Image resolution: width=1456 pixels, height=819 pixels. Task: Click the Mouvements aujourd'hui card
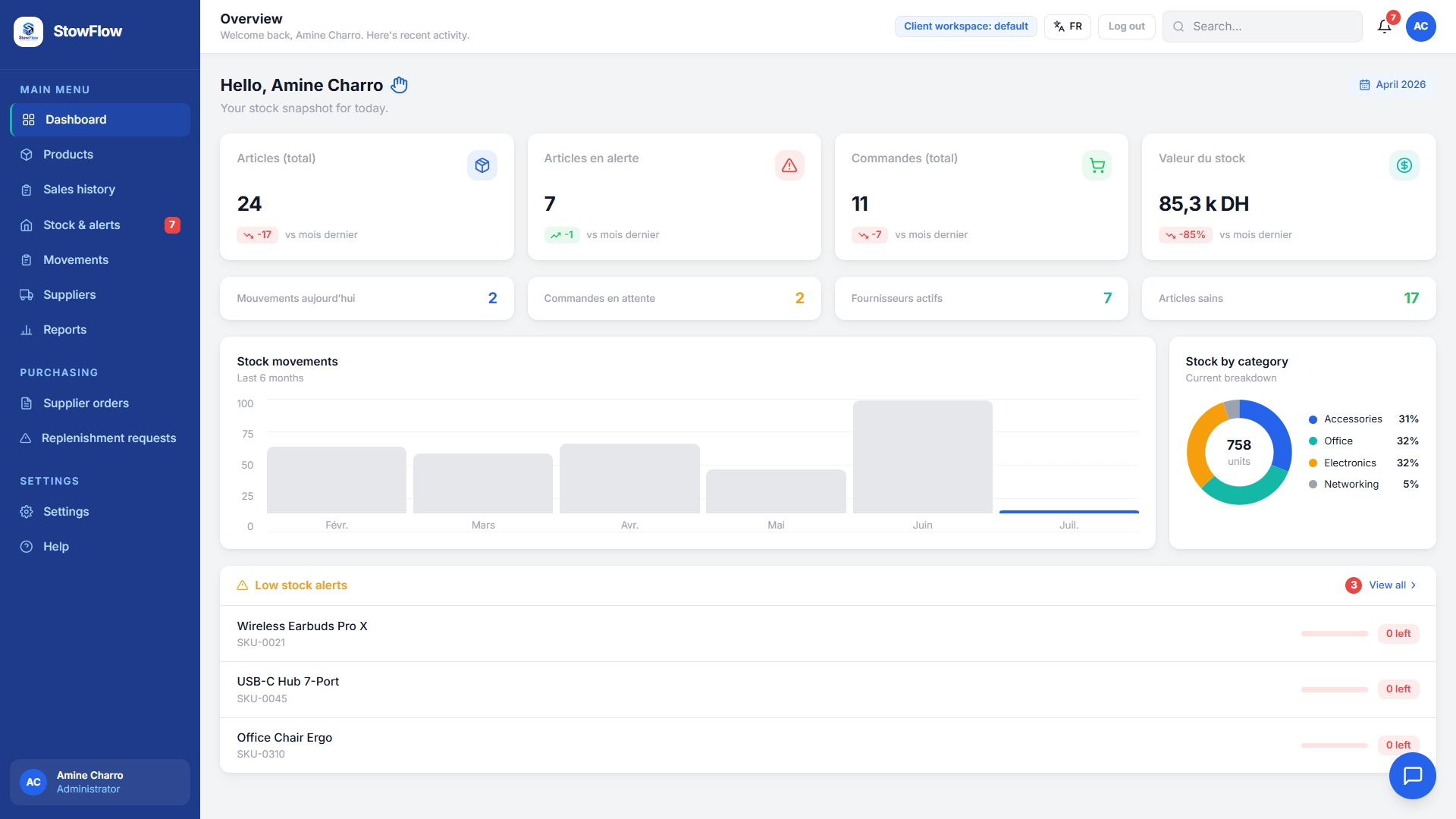tap(367, 299)
